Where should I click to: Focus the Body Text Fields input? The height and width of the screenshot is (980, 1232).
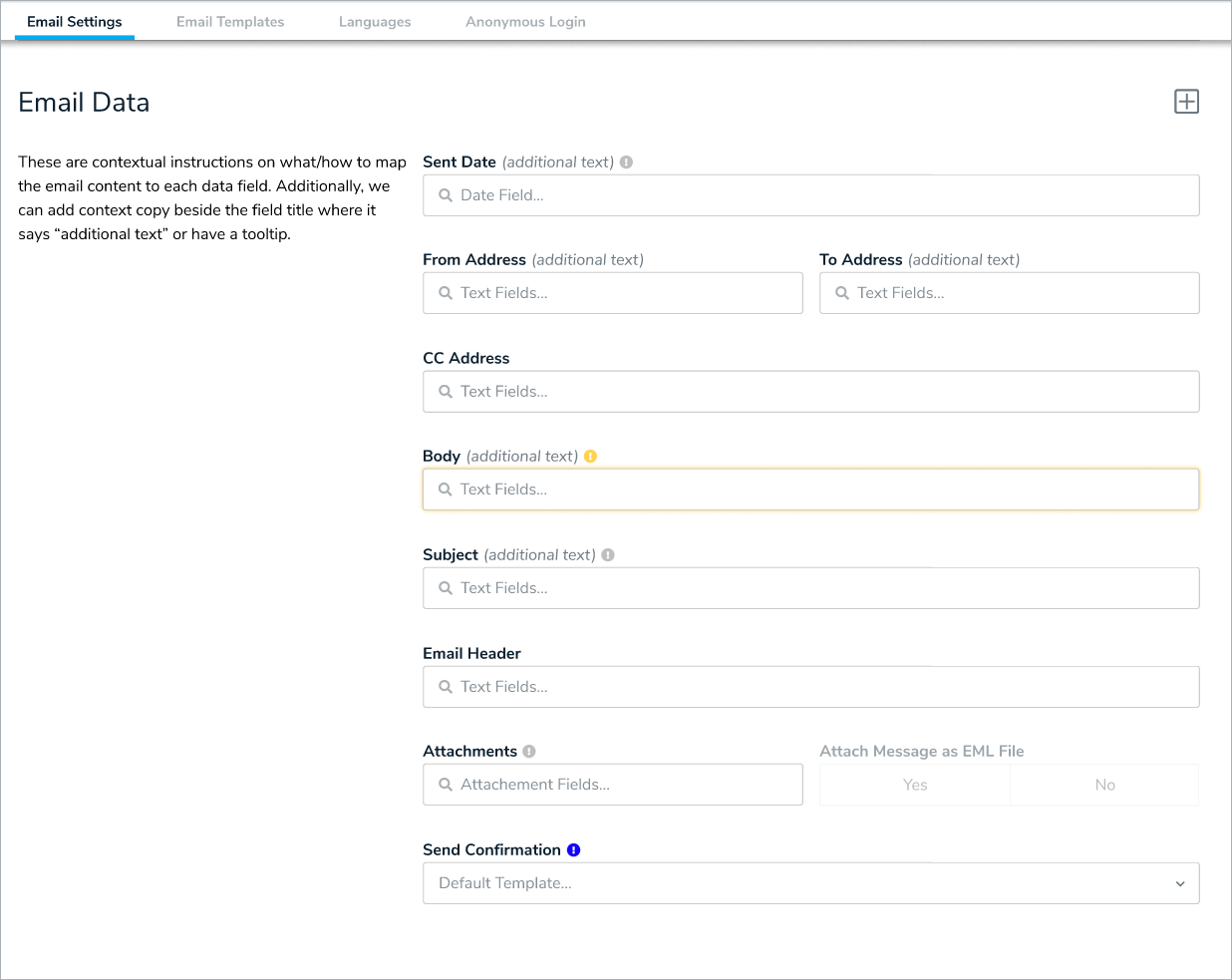click(x=810, y=490)
